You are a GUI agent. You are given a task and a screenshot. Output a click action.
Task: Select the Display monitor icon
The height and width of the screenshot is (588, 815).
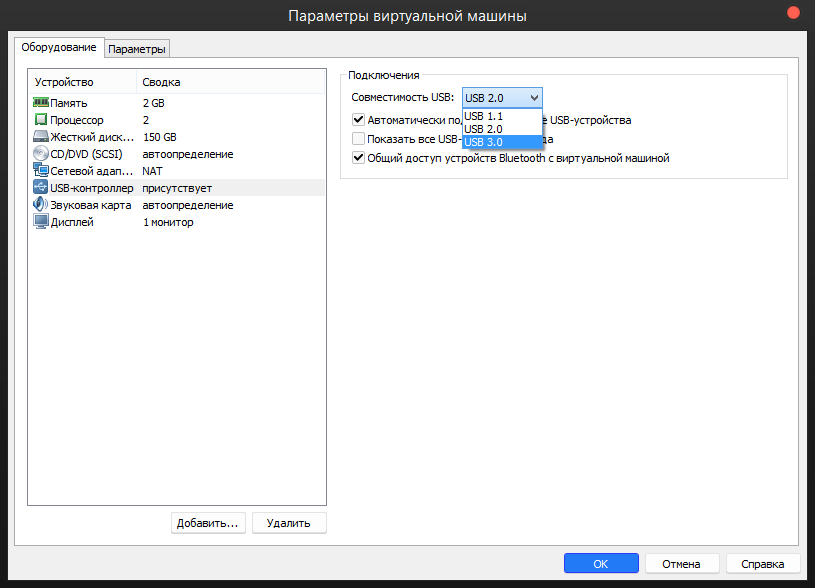[41, 222]
